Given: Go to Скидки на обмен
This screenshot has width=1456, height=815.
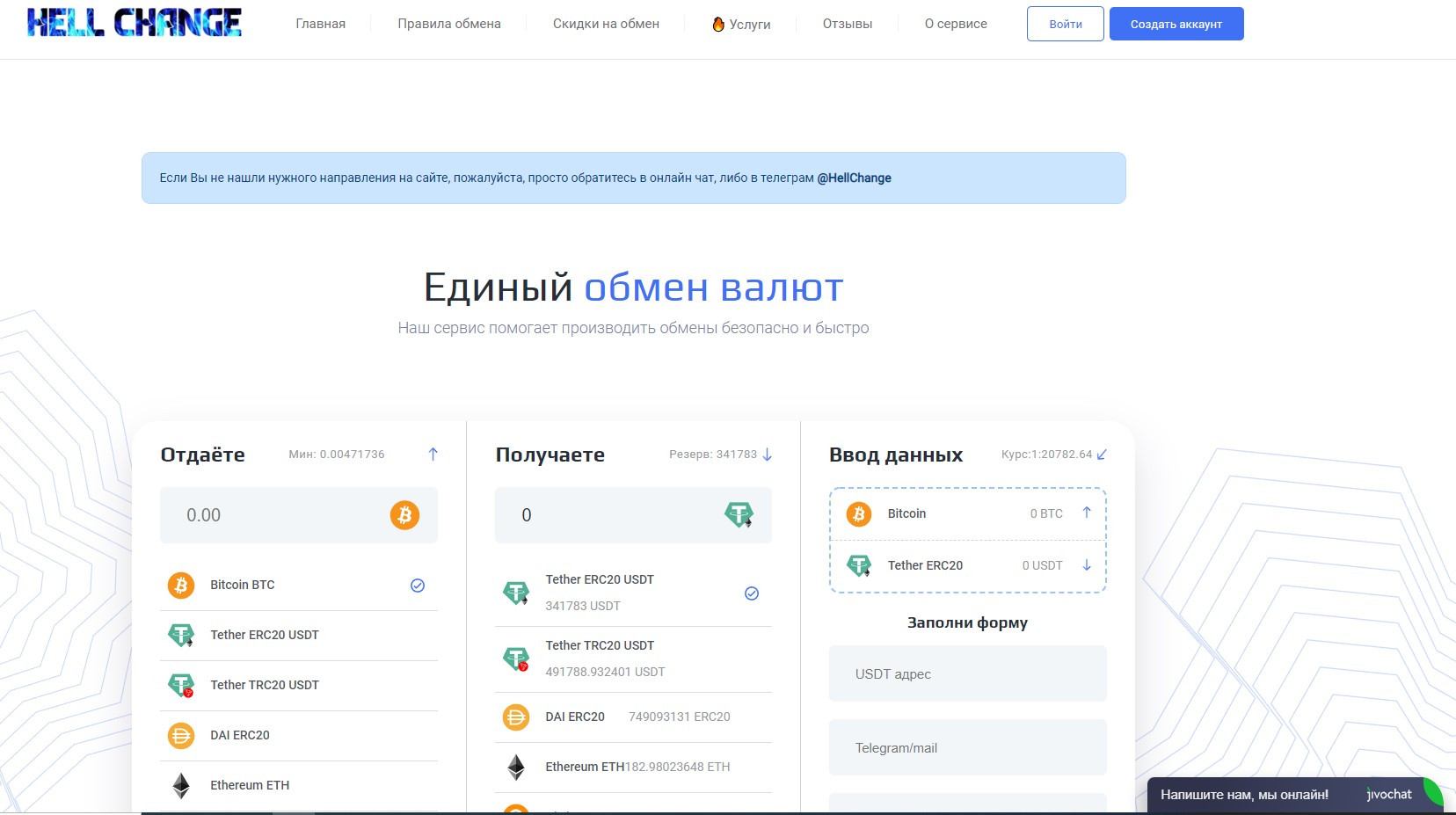Looking at the screenshot, I should click(x=606, y=24).
